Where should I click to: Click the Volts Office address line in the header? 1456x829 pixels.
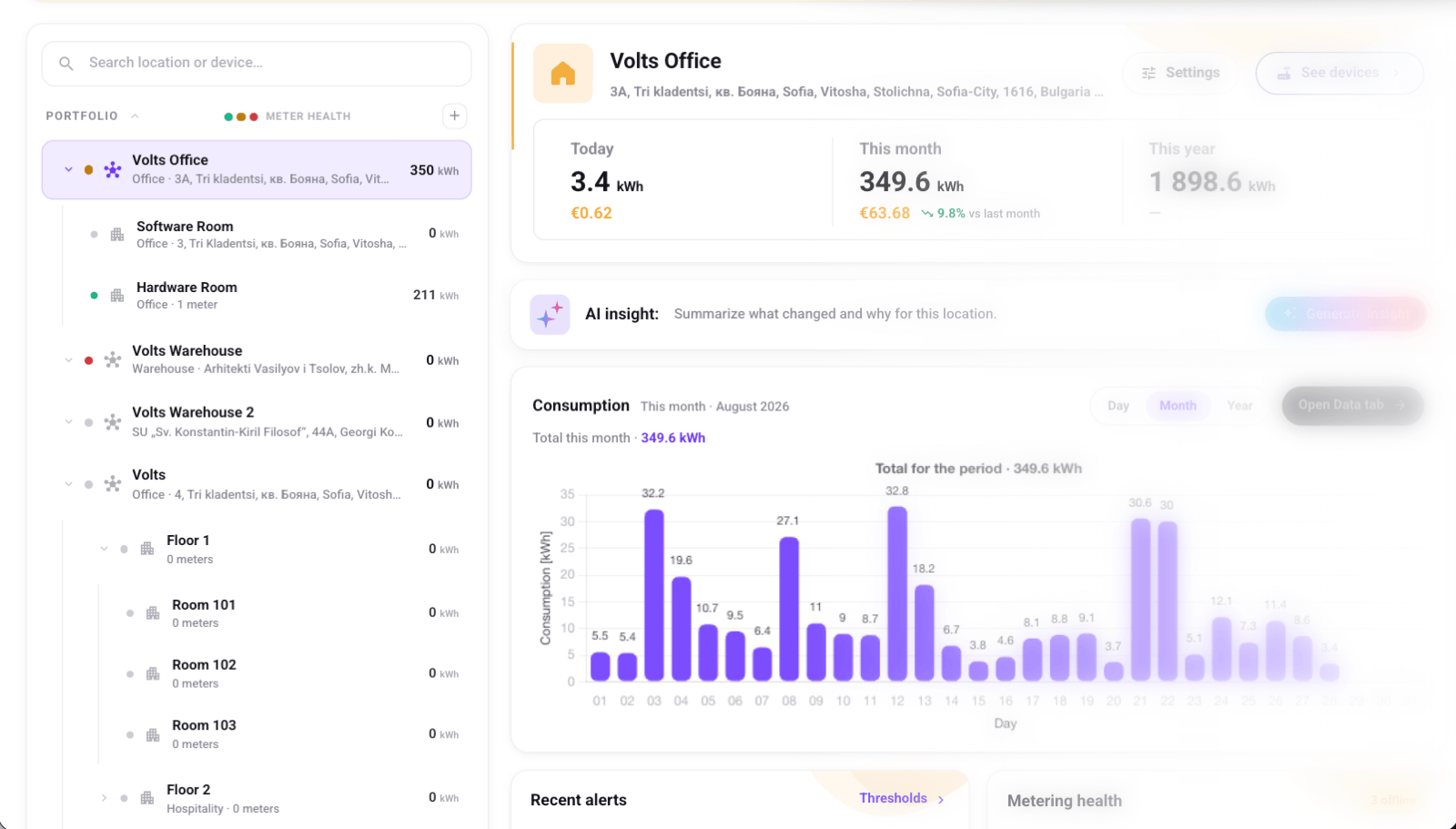tap(856, 92)
